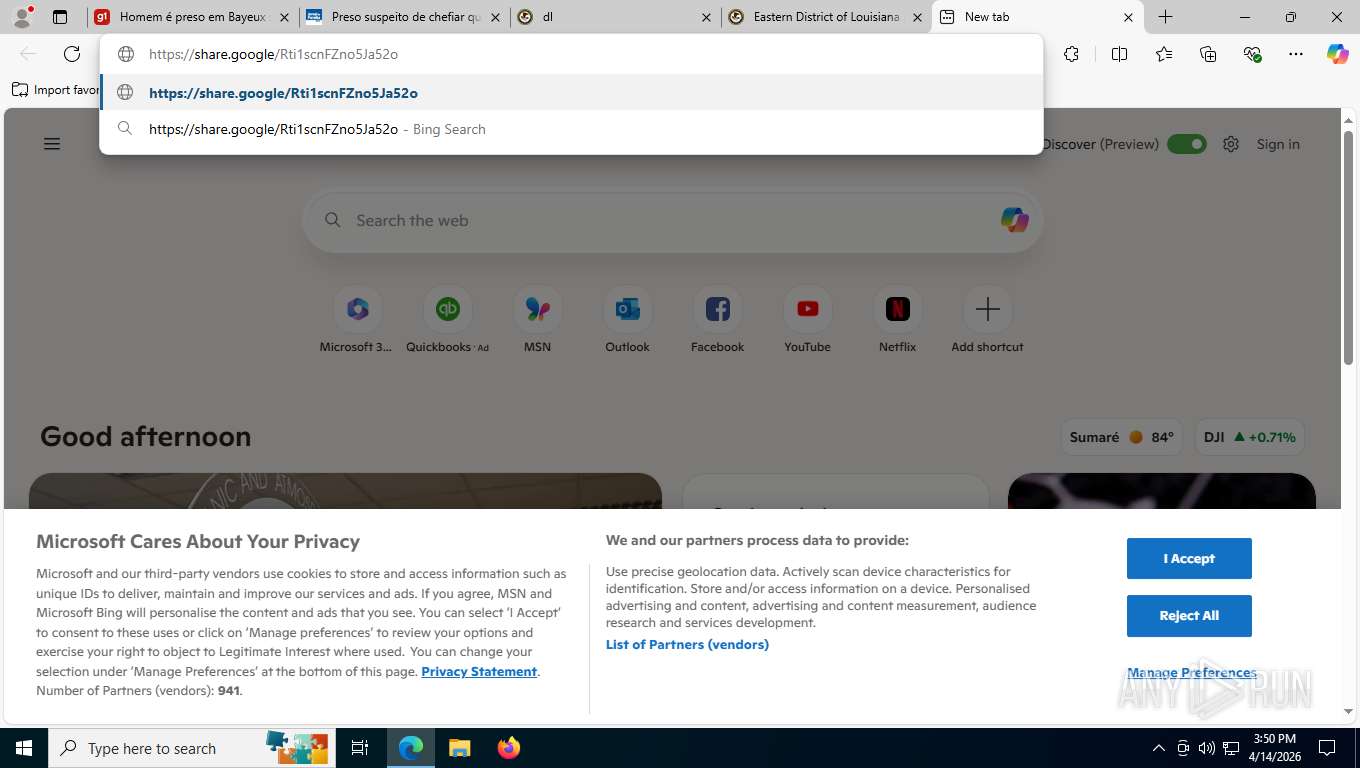The height and width of the screenshot is (768, 1360).
Task: Switch to the Preso suspeito de chefiar tab
Action: pyautogui.click(x=404, y=17)
